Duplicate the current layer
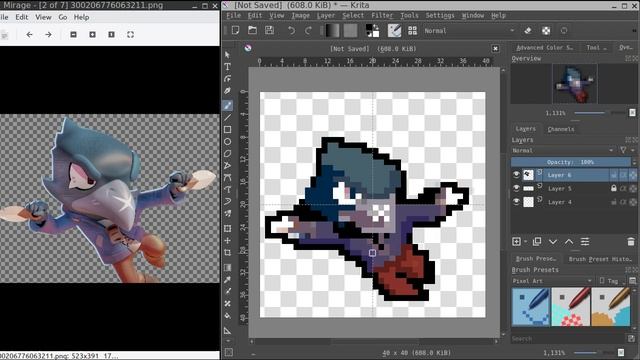Image resolution: width=640 pixels, height=360 pixels. 537,242
